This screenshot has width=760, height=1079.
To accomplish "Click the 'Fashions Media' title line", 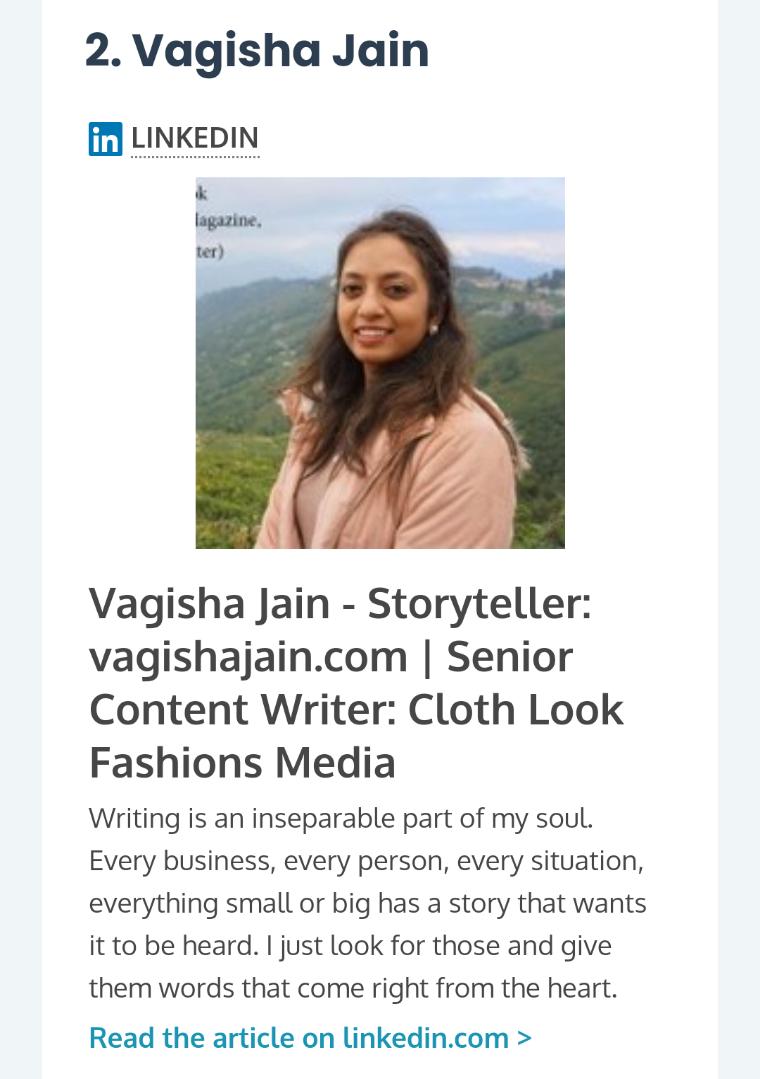I will coord(242,763).
